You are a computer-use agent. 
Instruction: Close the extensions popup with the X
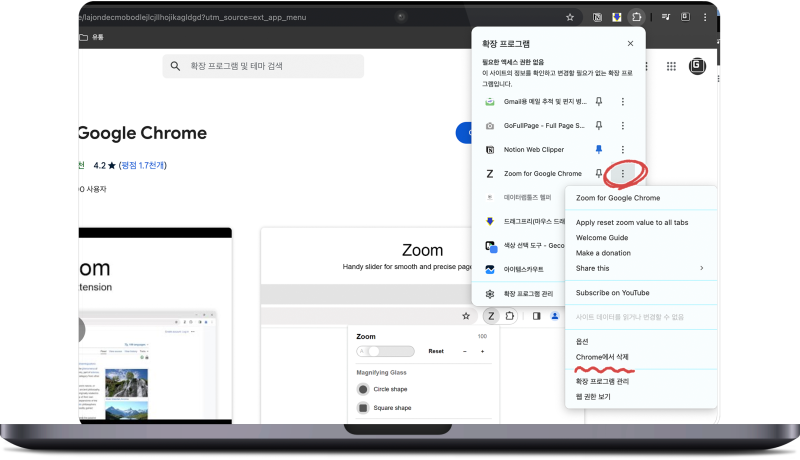[x=631, y=43]
